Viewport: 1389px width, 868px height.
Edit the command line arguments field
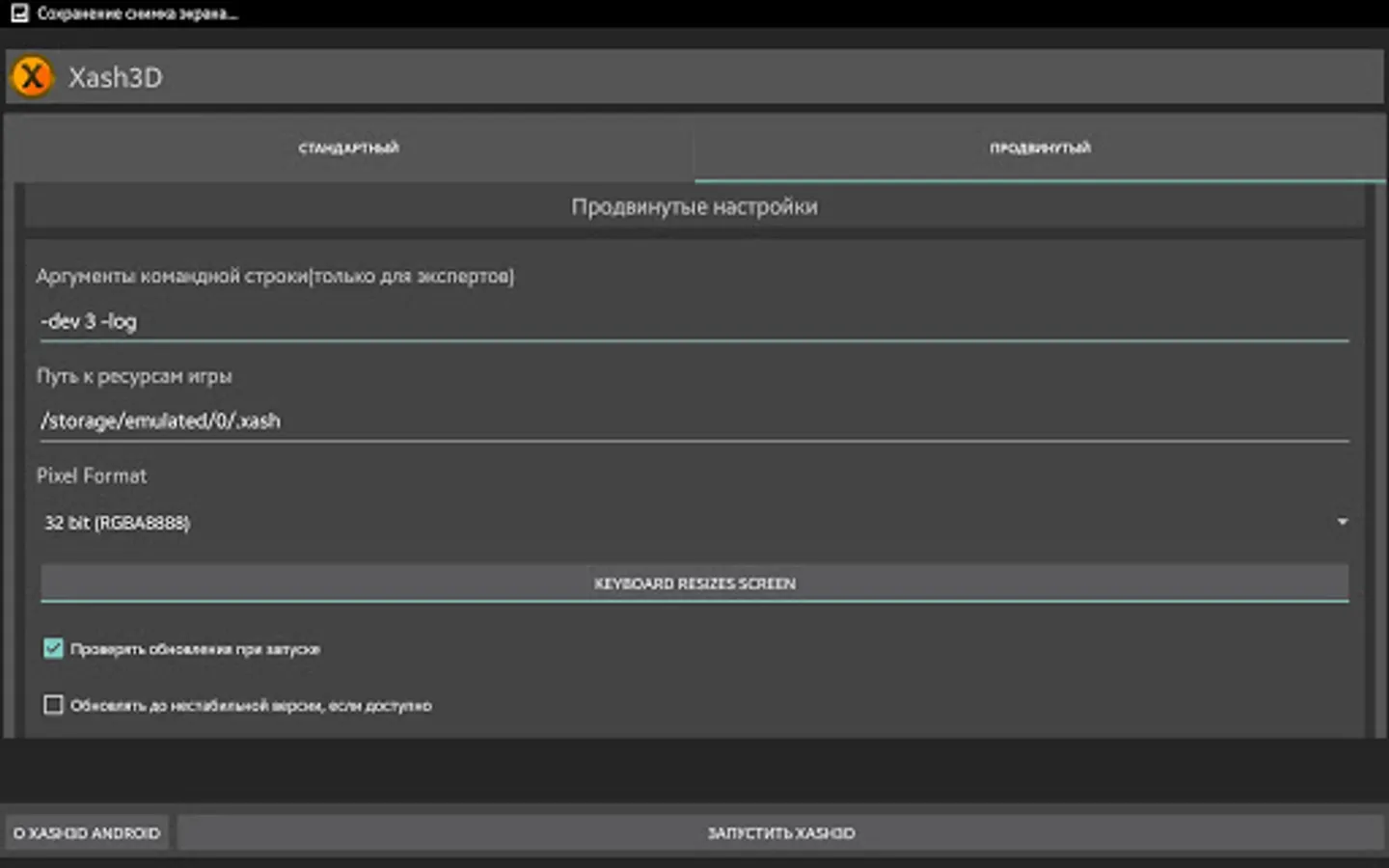pyautogui.click(x=694, y=321)
